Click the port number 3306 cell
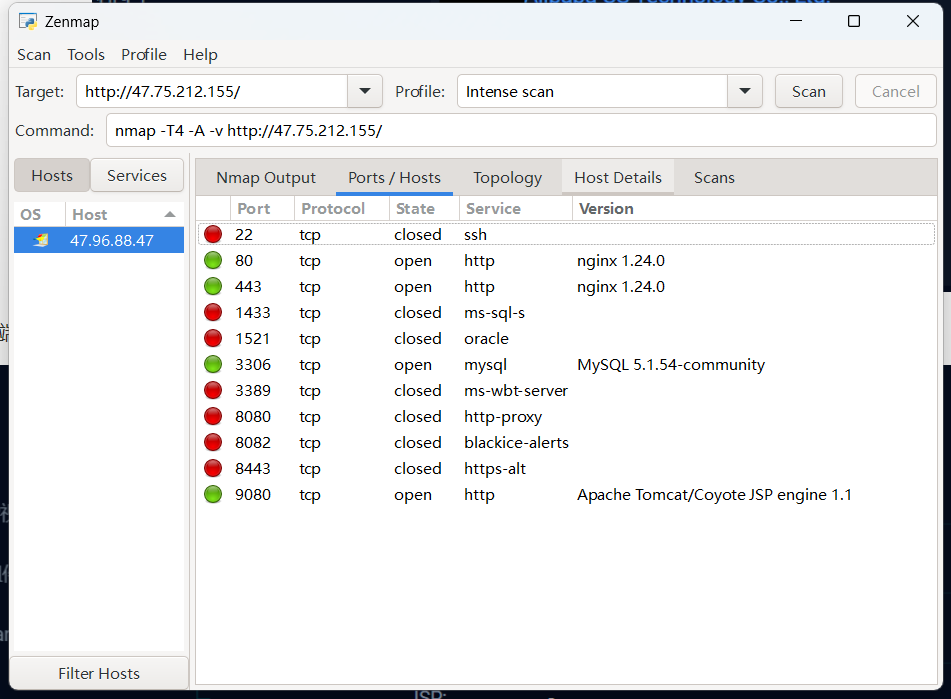Screen dimensions: 951x699 point(253,365)
